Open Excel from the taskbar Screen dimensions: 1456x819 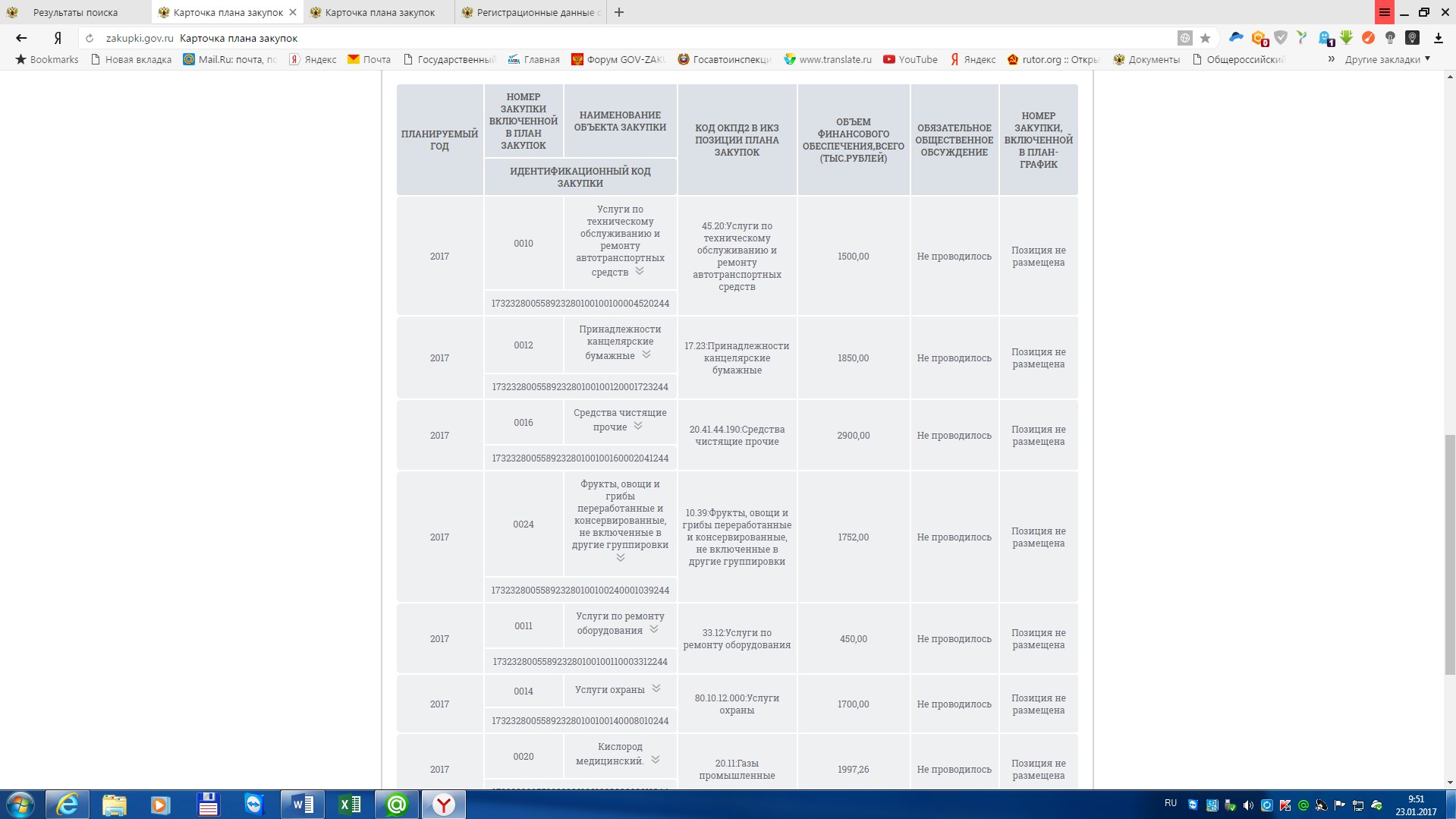click(x=350, y=805)
